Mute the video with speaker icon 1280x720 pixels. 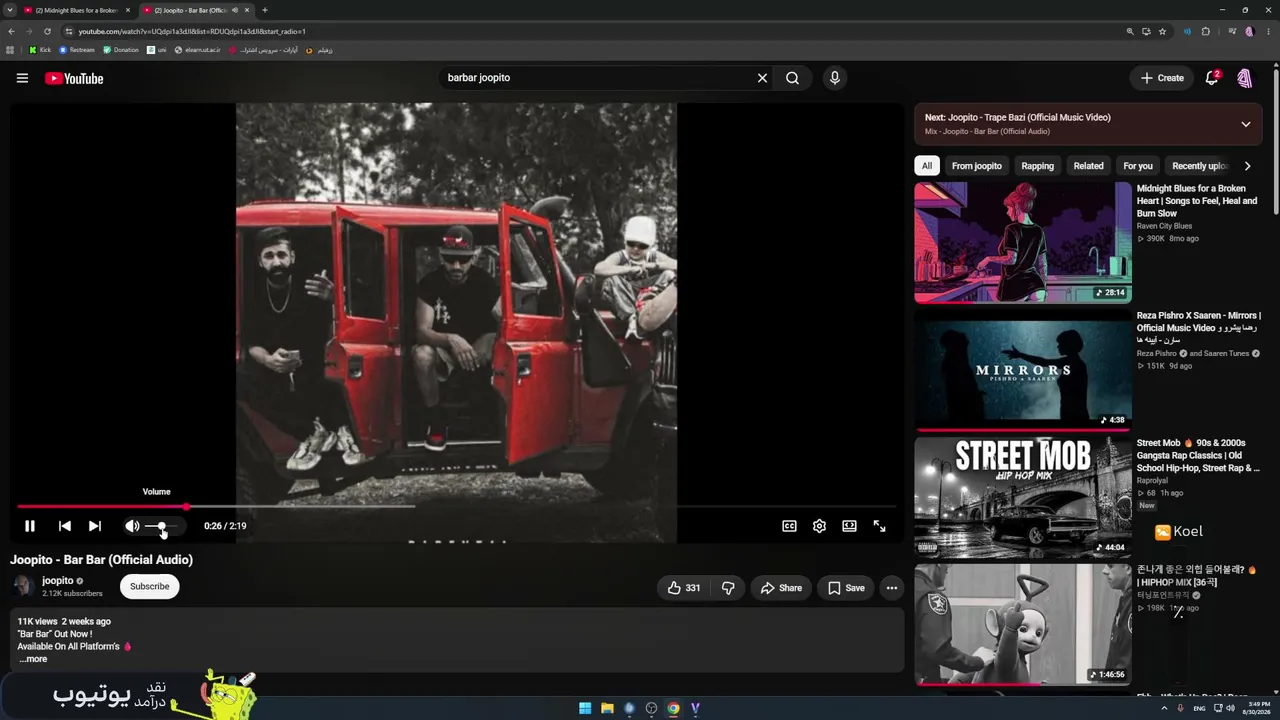[x=132, y=526]
